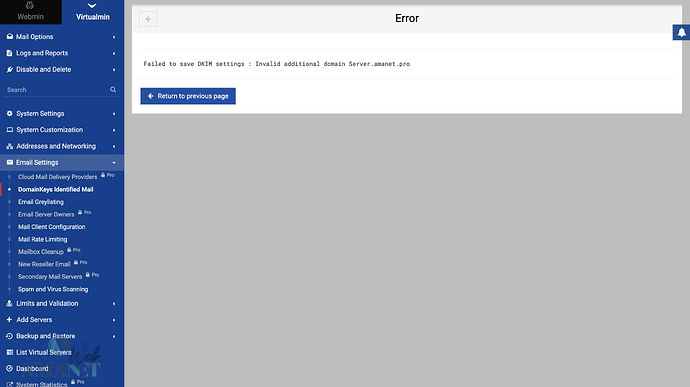Click the System Customization monitor icon

pos(10,129)
